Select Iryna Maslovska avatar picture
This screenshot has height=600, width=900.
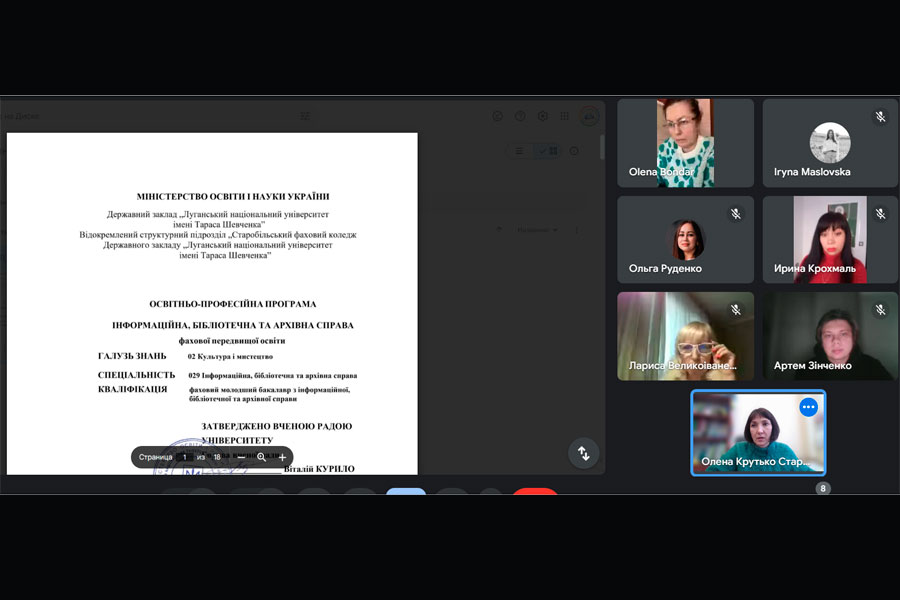pos(830,142)
